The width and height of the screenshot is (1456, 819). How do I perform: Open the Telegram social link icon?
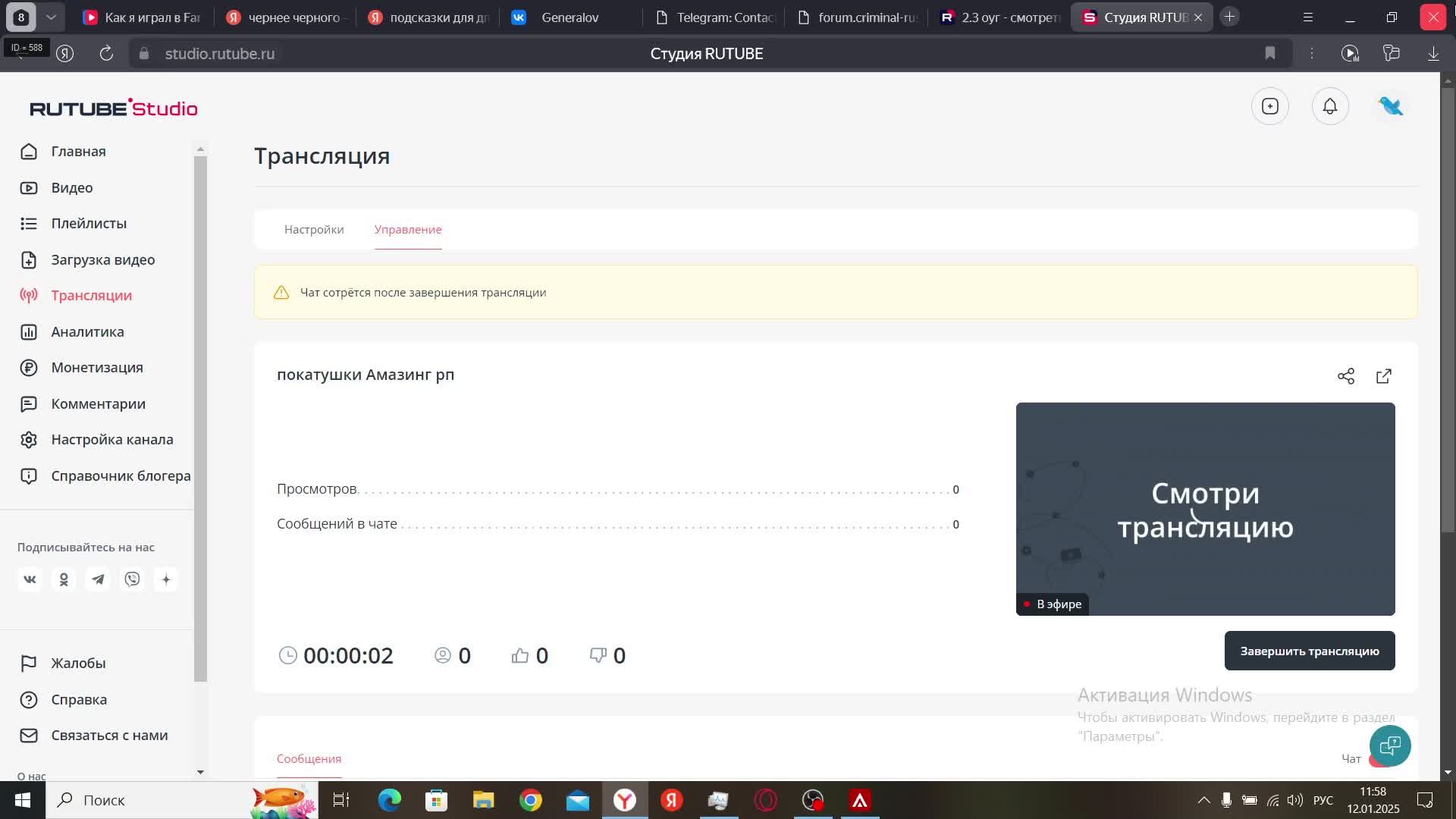click(x=98, y=579)
